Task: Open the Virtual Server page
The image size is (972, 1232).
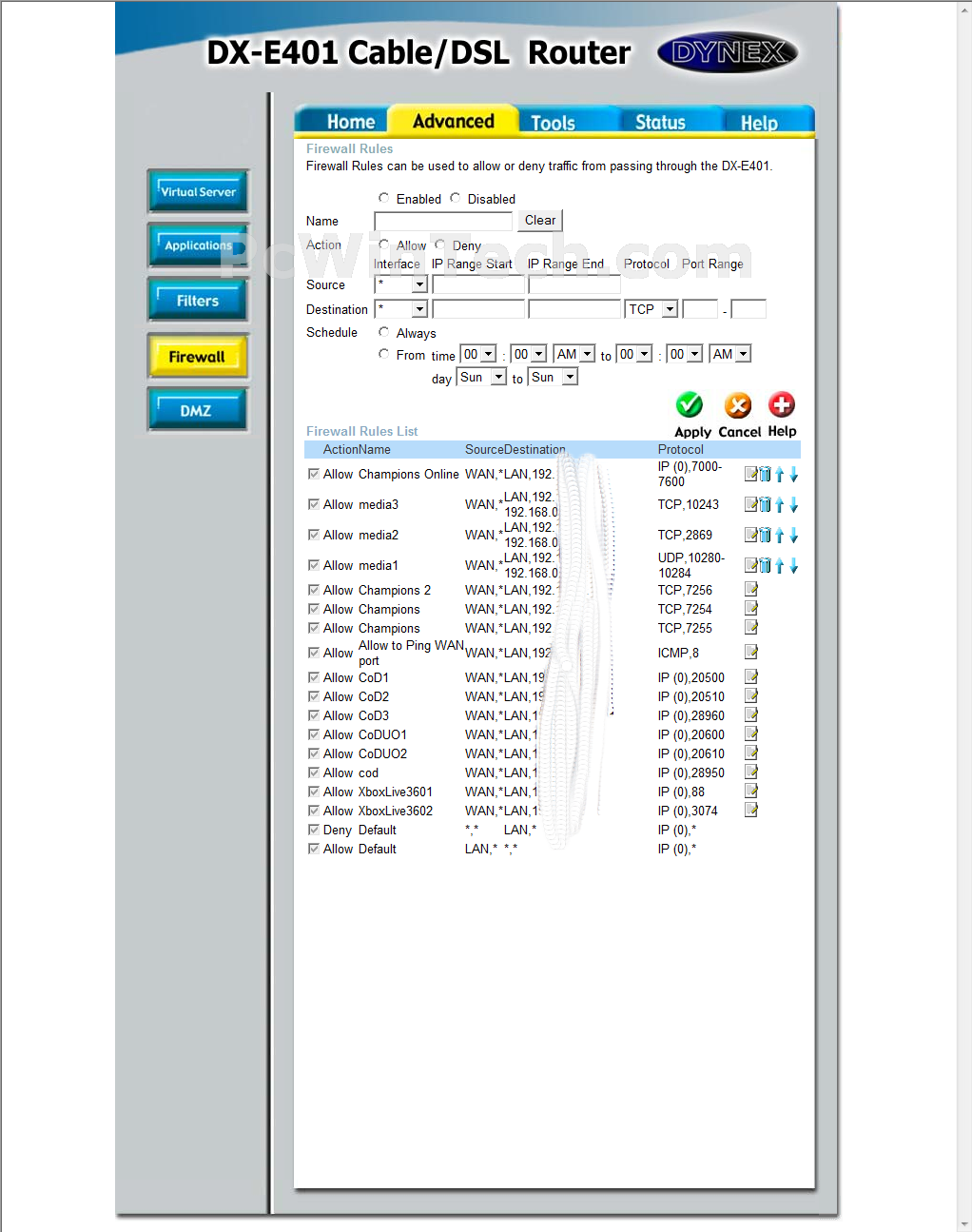Action: tap(198, 191)
